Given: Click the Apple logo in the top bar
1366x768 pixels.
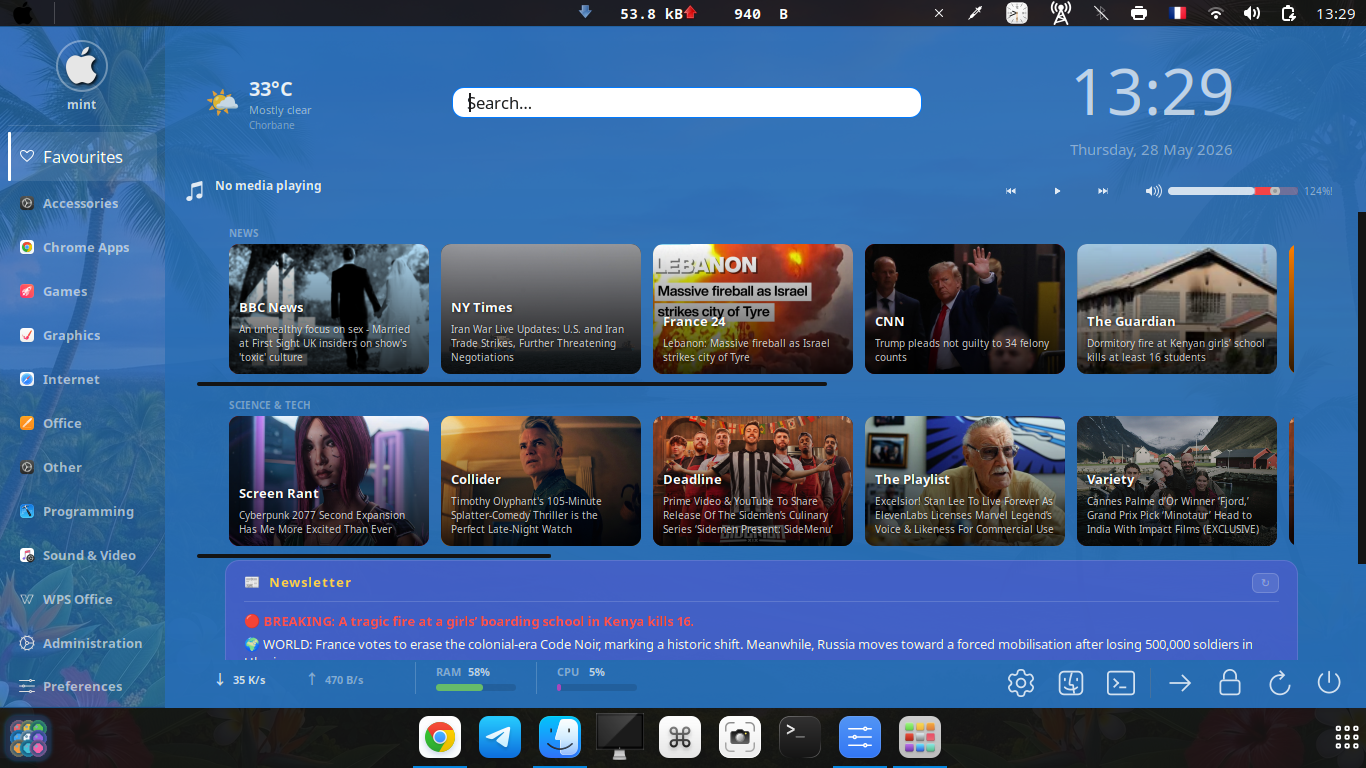Looking at the screenshot, I should point(22,13).
